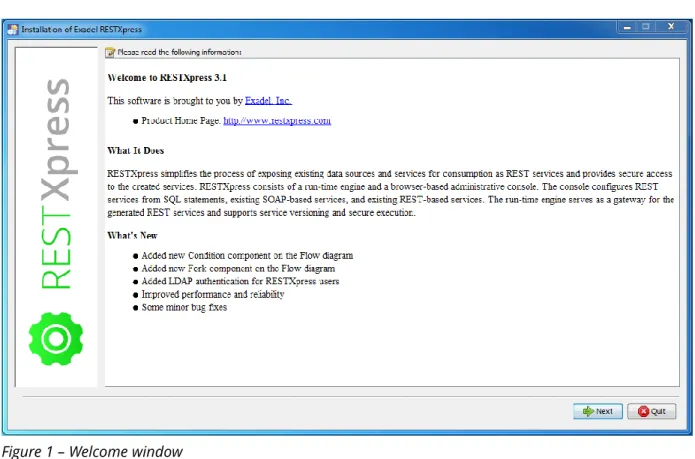Click the 'Figure 1 – Welcome window' caption
Image resolution: width=695 pixels, height=459 pixels.
pos(92,451)
